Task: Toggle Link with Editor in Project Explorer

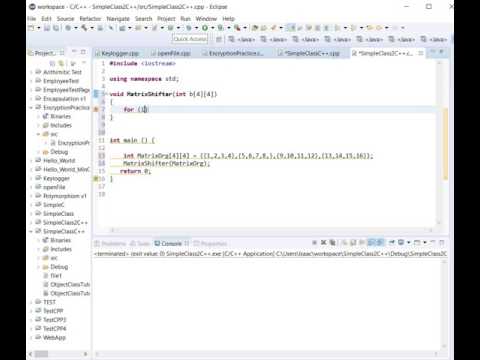Action: pyautogui.click(x=61, y=63)
